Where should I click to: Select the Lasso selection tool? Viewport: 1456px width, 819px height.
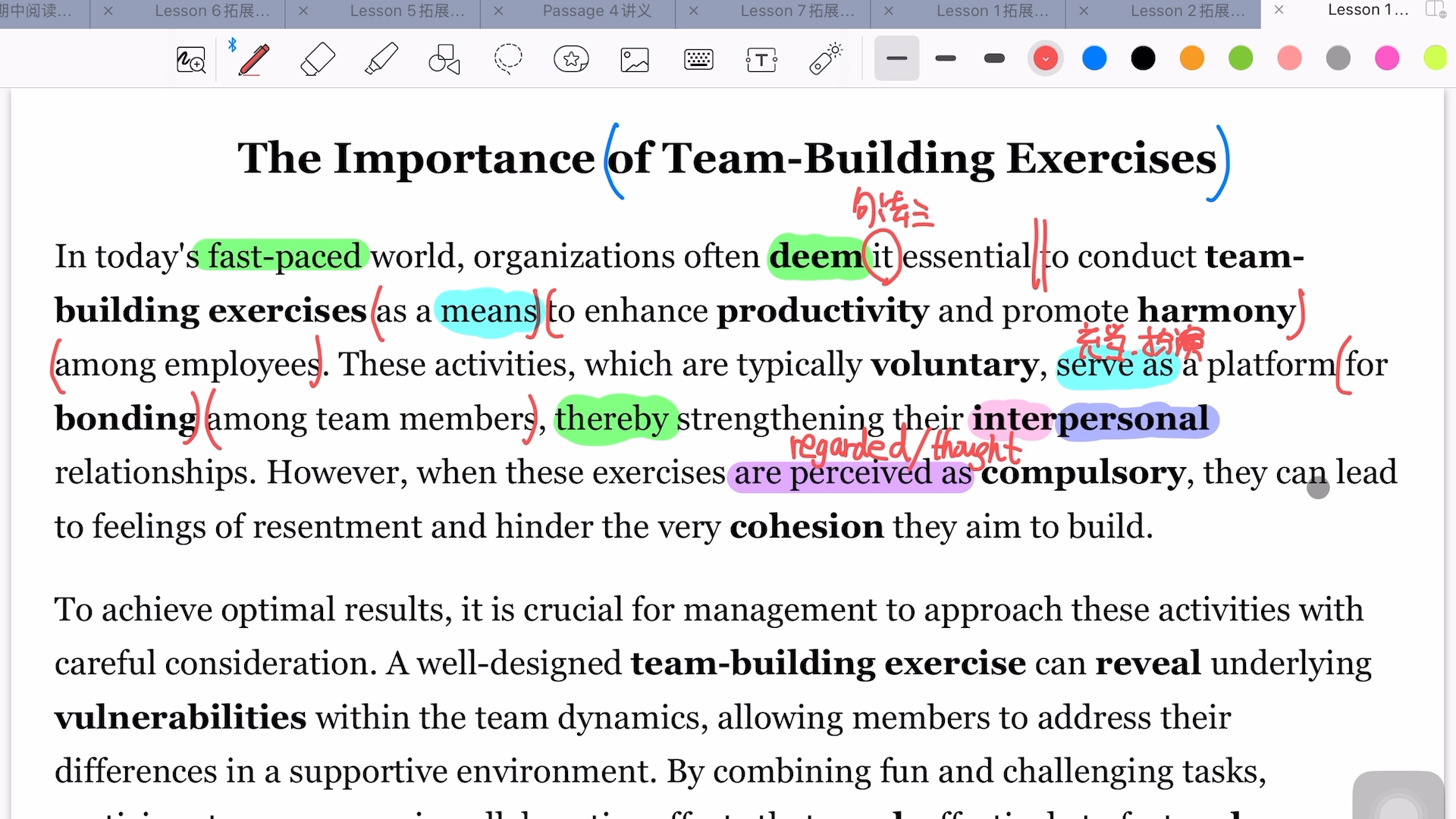click(x=508, y=59)
